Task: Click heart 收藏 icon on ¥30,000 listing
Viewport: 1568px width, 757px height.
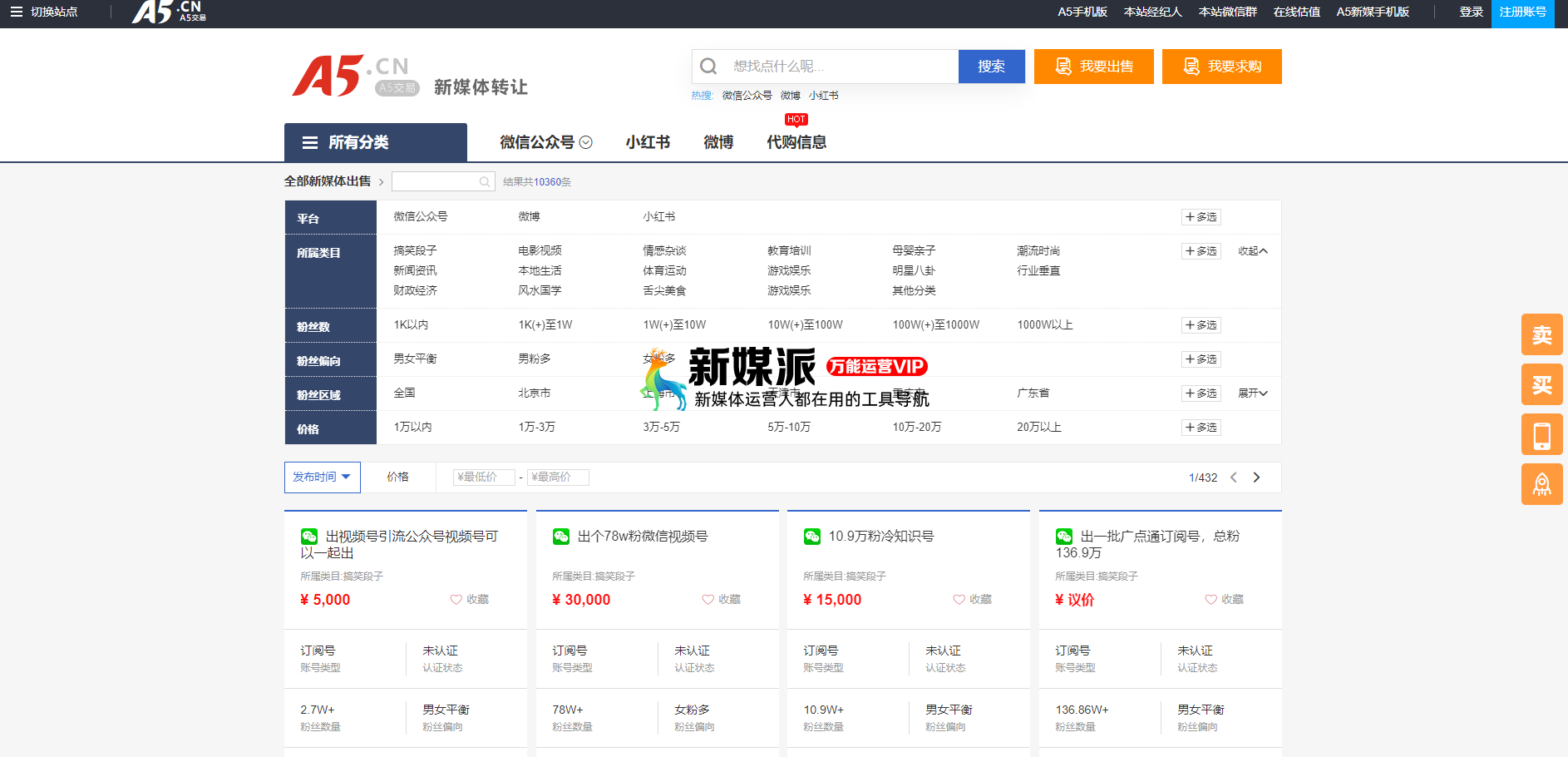Action: click(708, 600)
